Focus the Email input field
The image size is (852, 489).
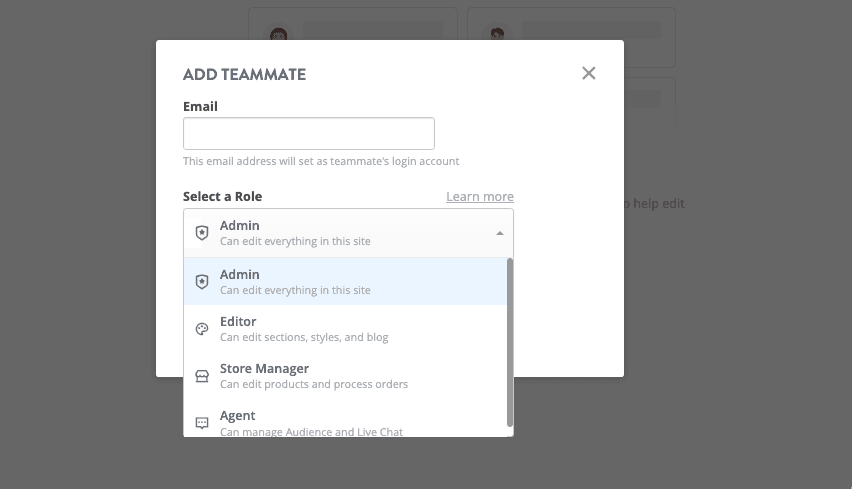(308, 134)
